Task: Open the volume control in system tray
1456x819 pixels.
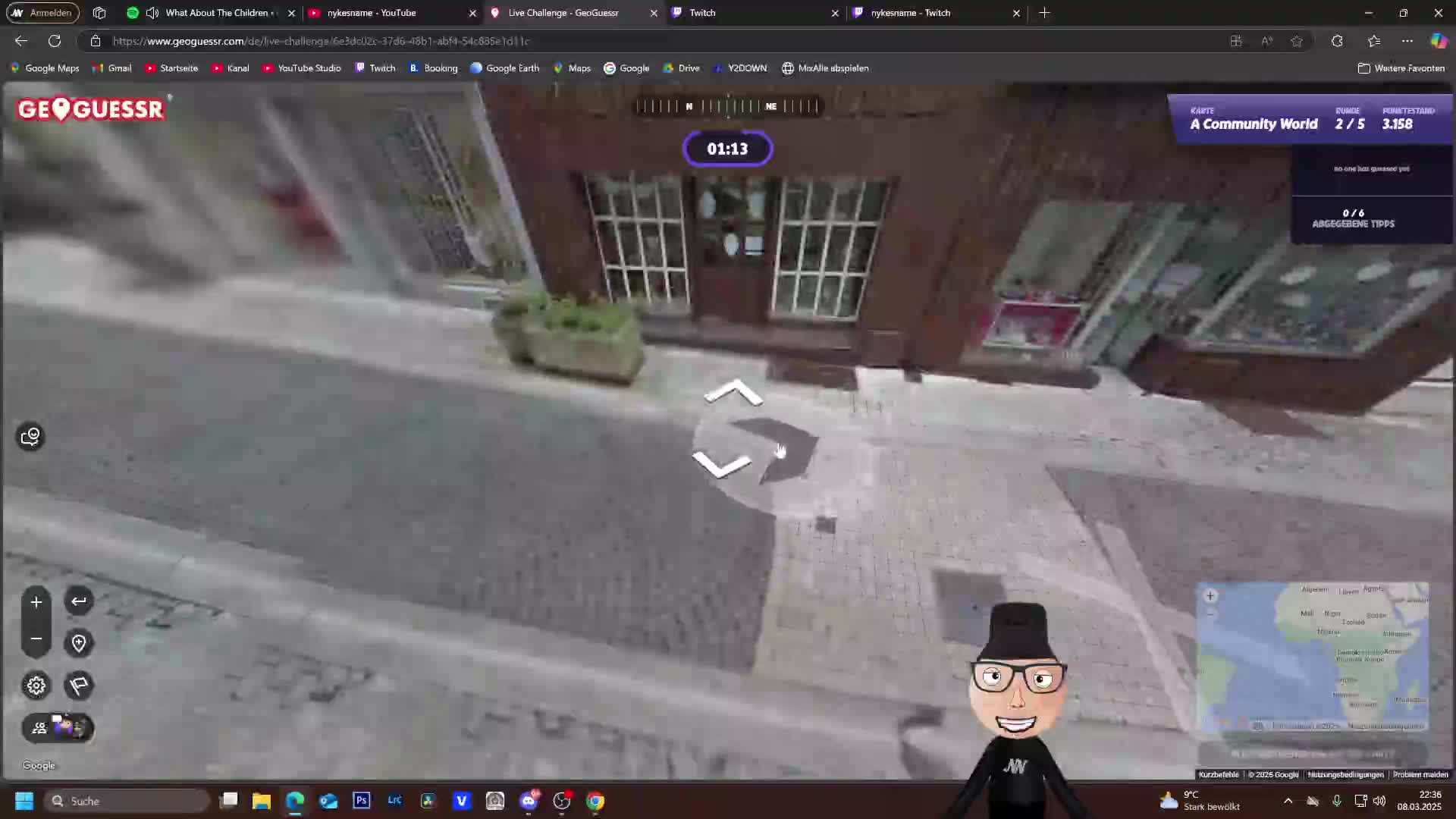Action: [1379, 801]
